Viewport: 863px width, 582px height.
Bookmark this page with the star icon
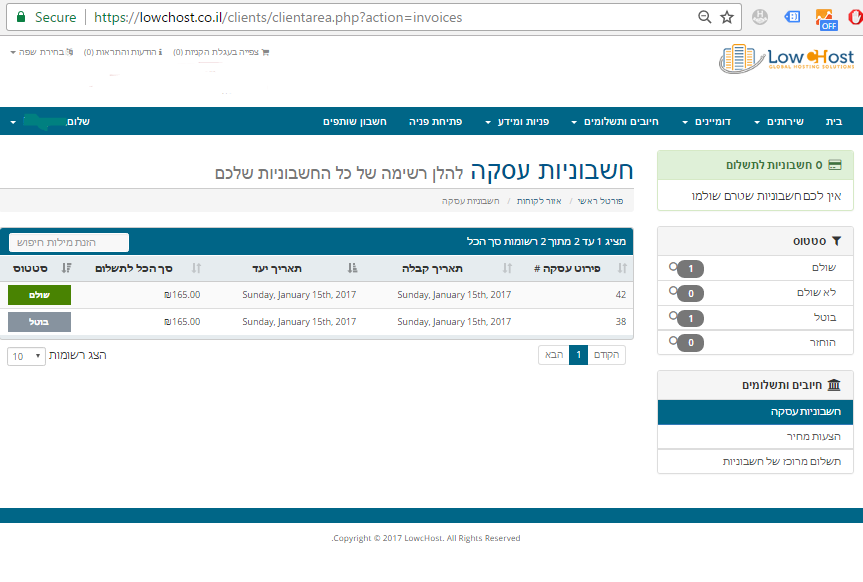point(727,17)
